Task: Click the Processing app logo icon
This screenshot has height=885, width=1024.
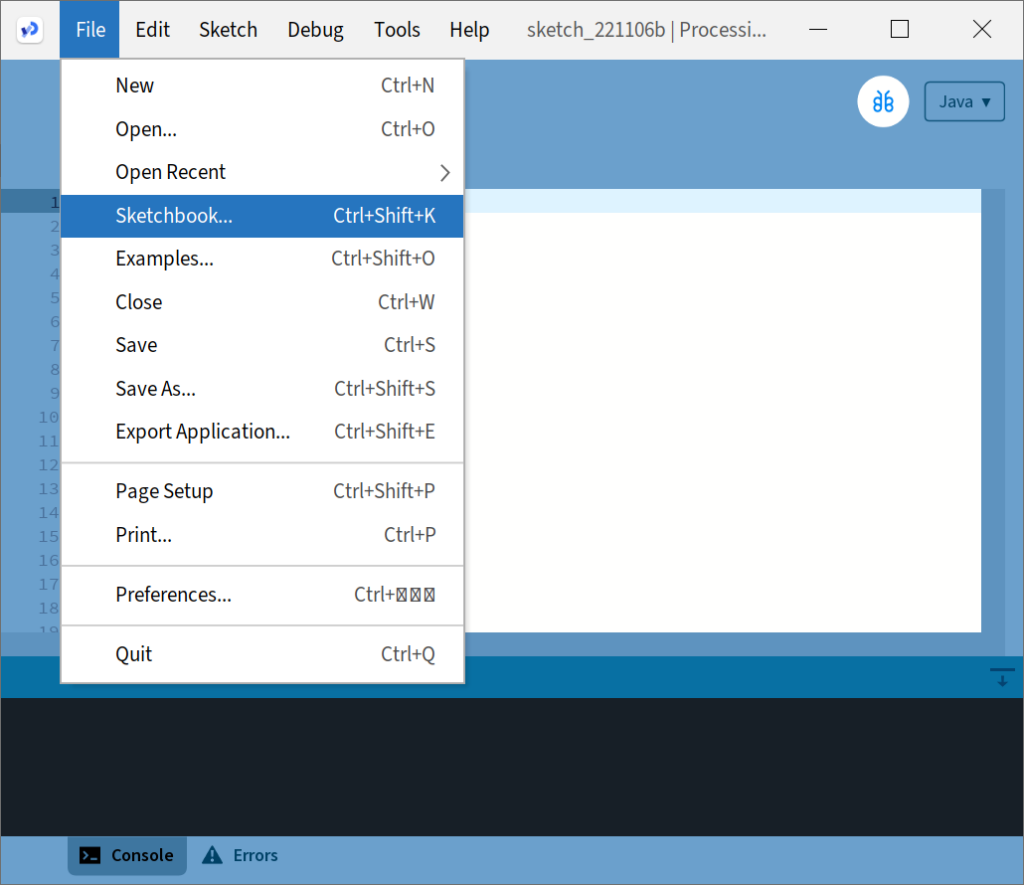Action: [x=29, y=29]
